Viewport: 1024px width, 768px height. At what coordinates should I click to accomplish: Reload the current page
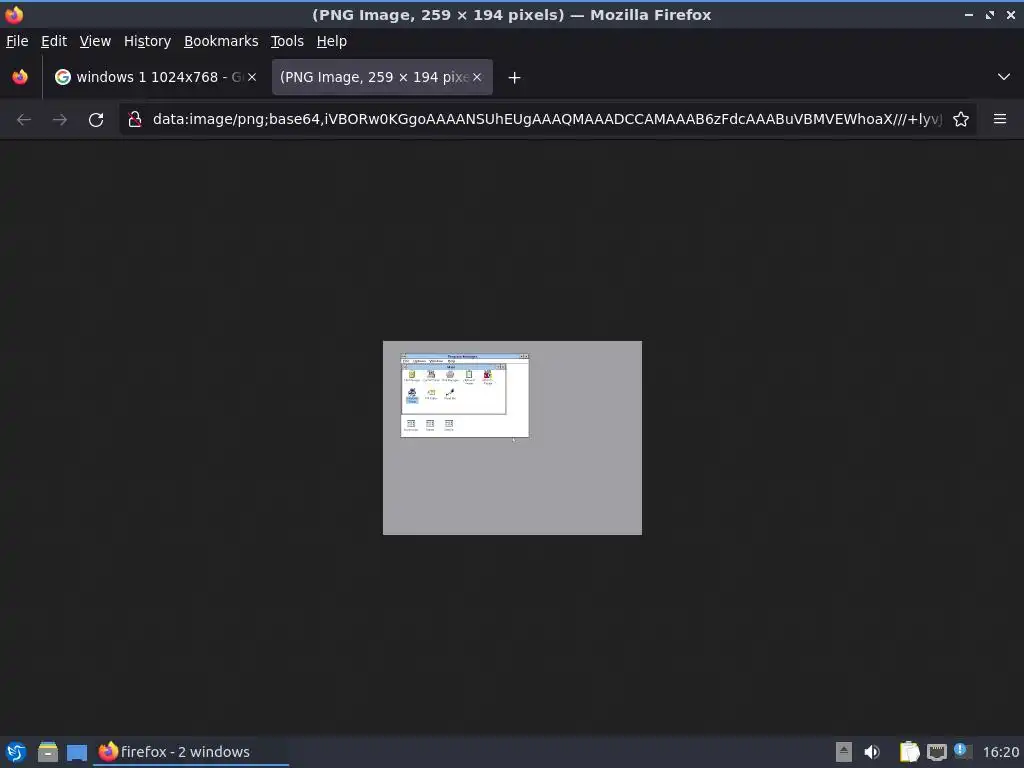click(x=96, y=120)
